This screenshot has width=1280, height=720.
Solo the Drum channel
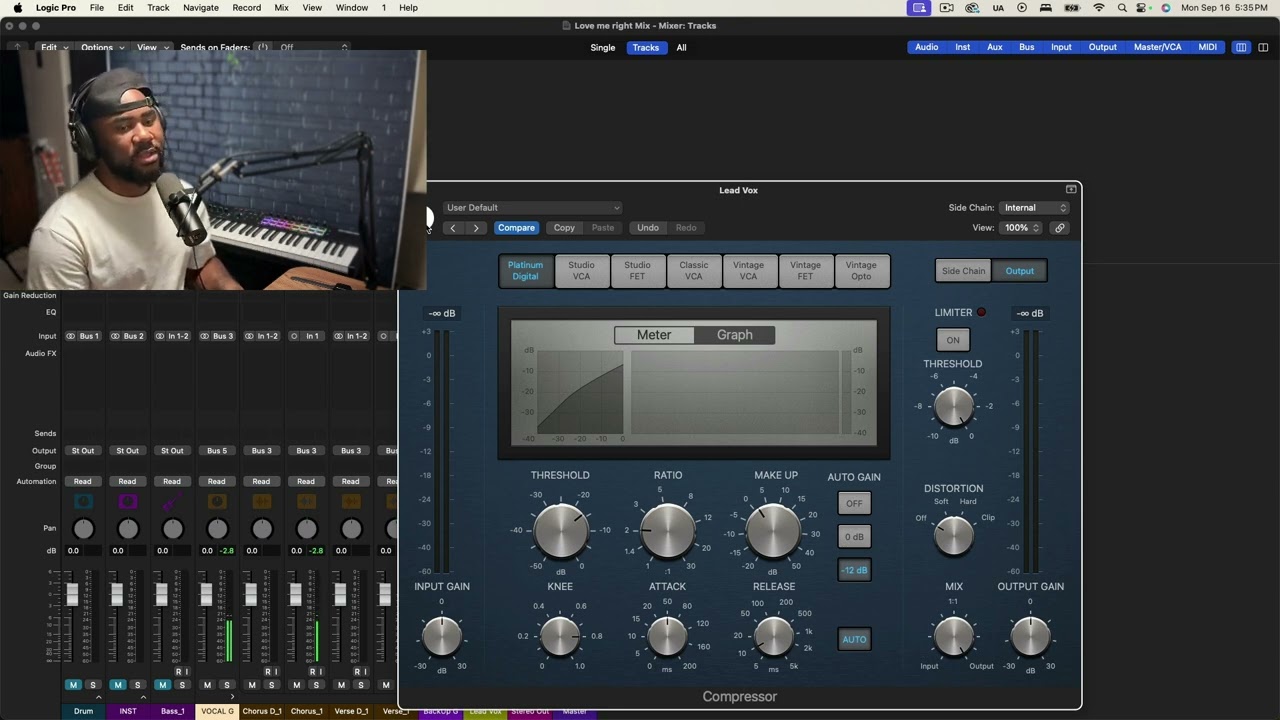[x=93, y=685]
